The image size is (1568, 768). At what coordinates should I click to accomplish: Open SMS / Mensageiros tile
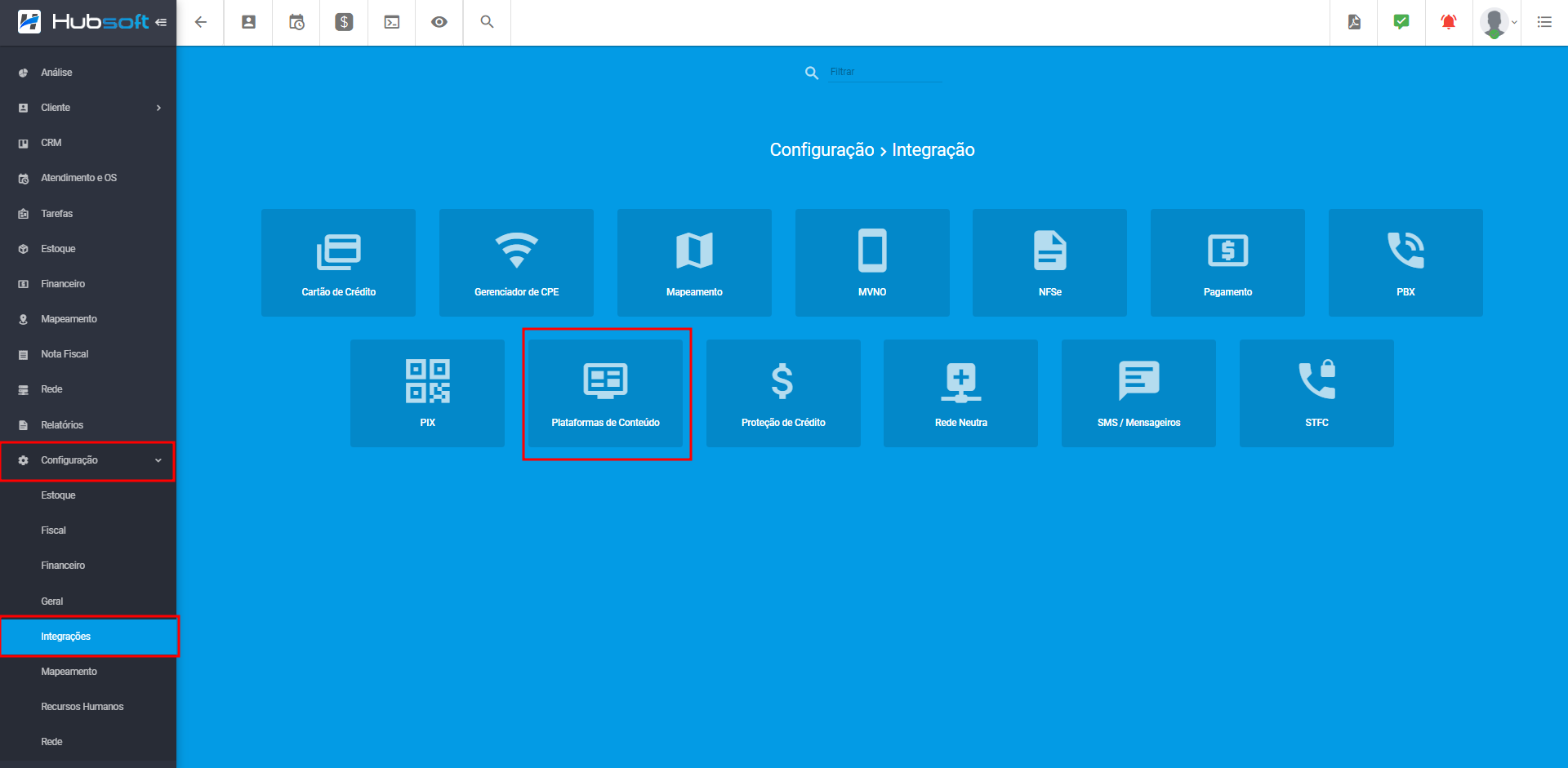pyautogui.click(x=1138, y=393)
